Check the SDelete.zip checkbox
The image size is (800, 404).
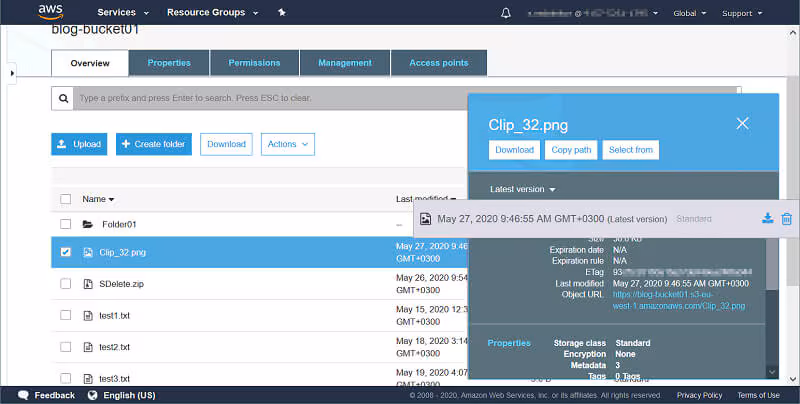[65, 284]
